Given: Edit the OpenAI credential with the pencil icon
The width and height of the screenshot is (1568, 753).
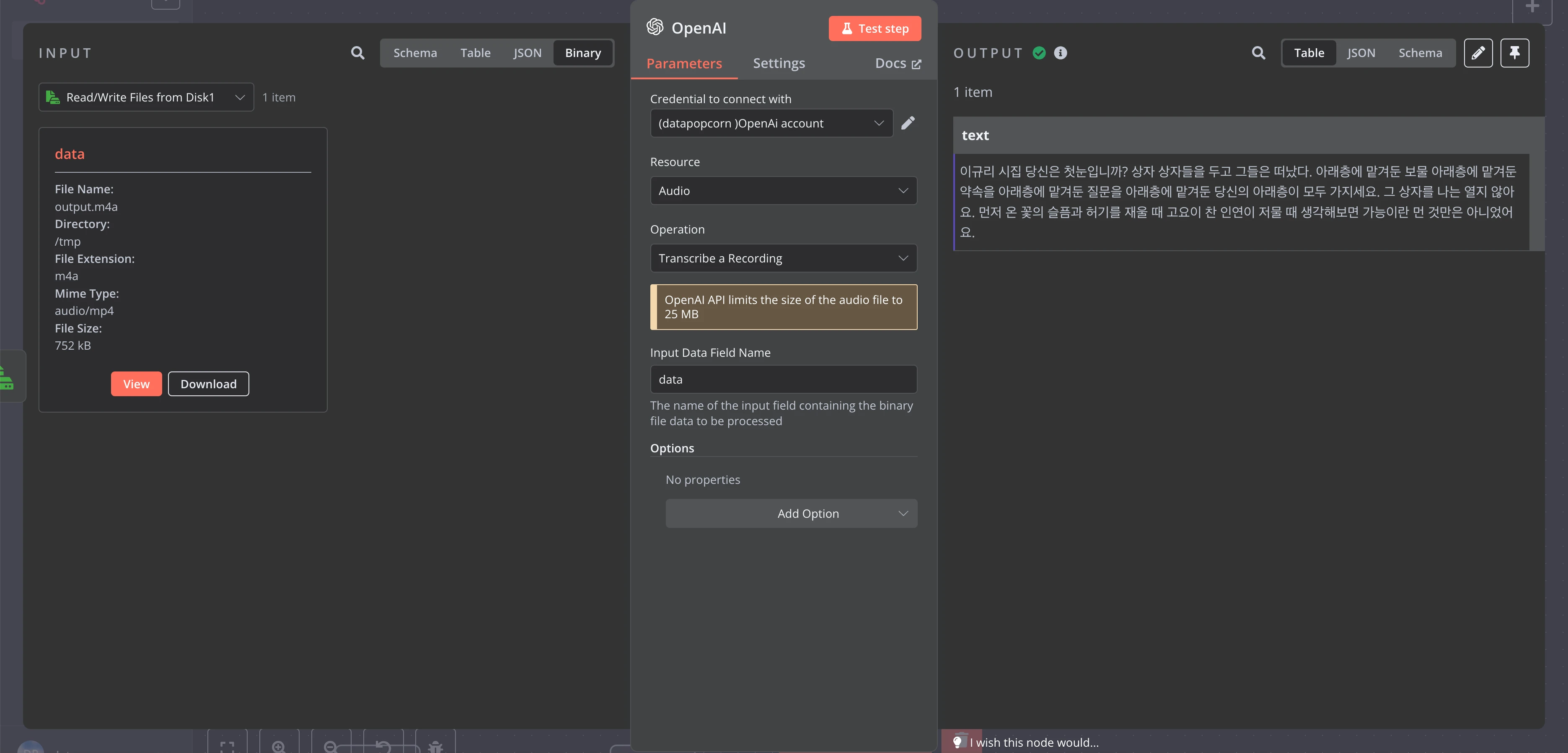Looking at the screenshot, I should point(908,123).
